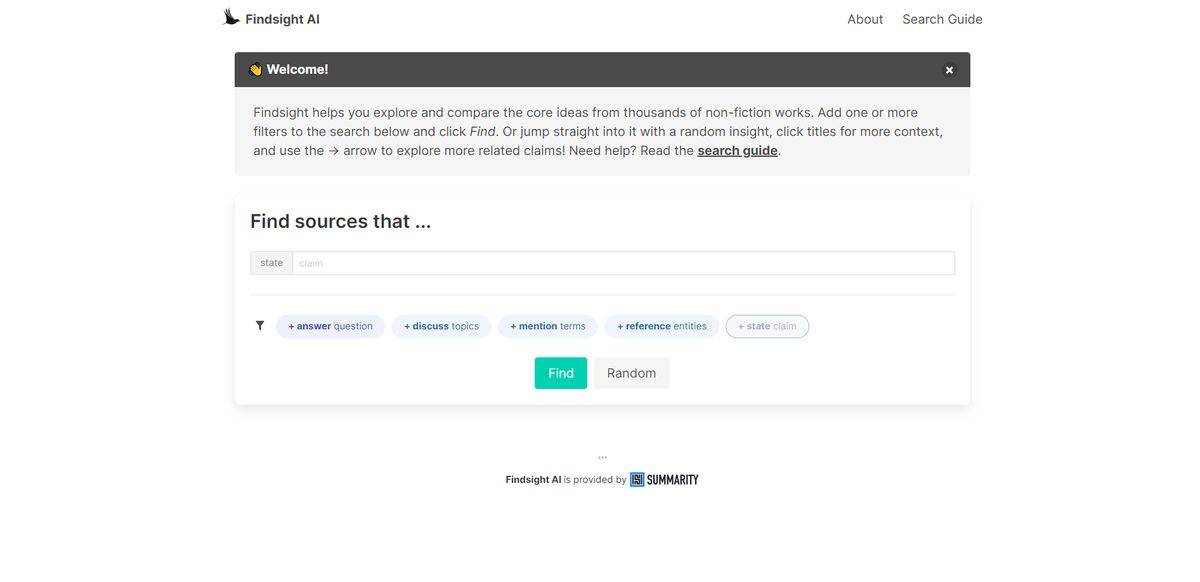Screen dimensions: 1200x582
Task: Open the Summarity logo in the footer
Action: [664, 480]
